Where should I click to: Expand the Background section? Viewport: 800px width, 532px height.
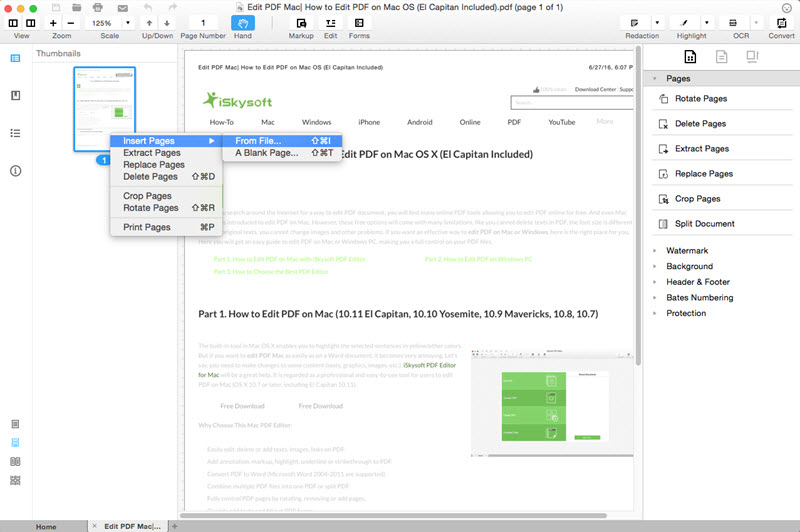(655, 266)
